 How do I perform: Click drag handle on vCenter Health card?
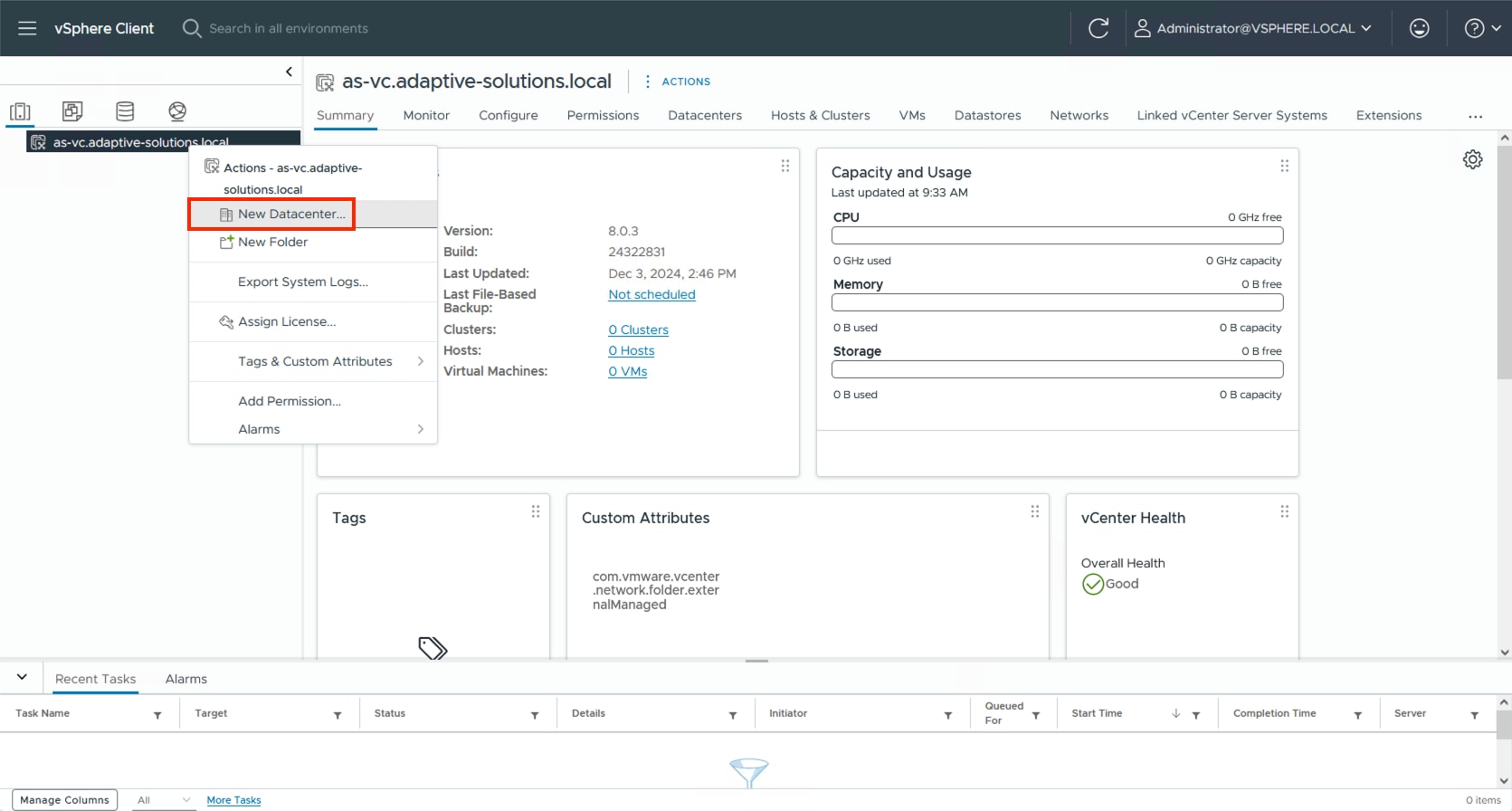(x=1284, y=511)
